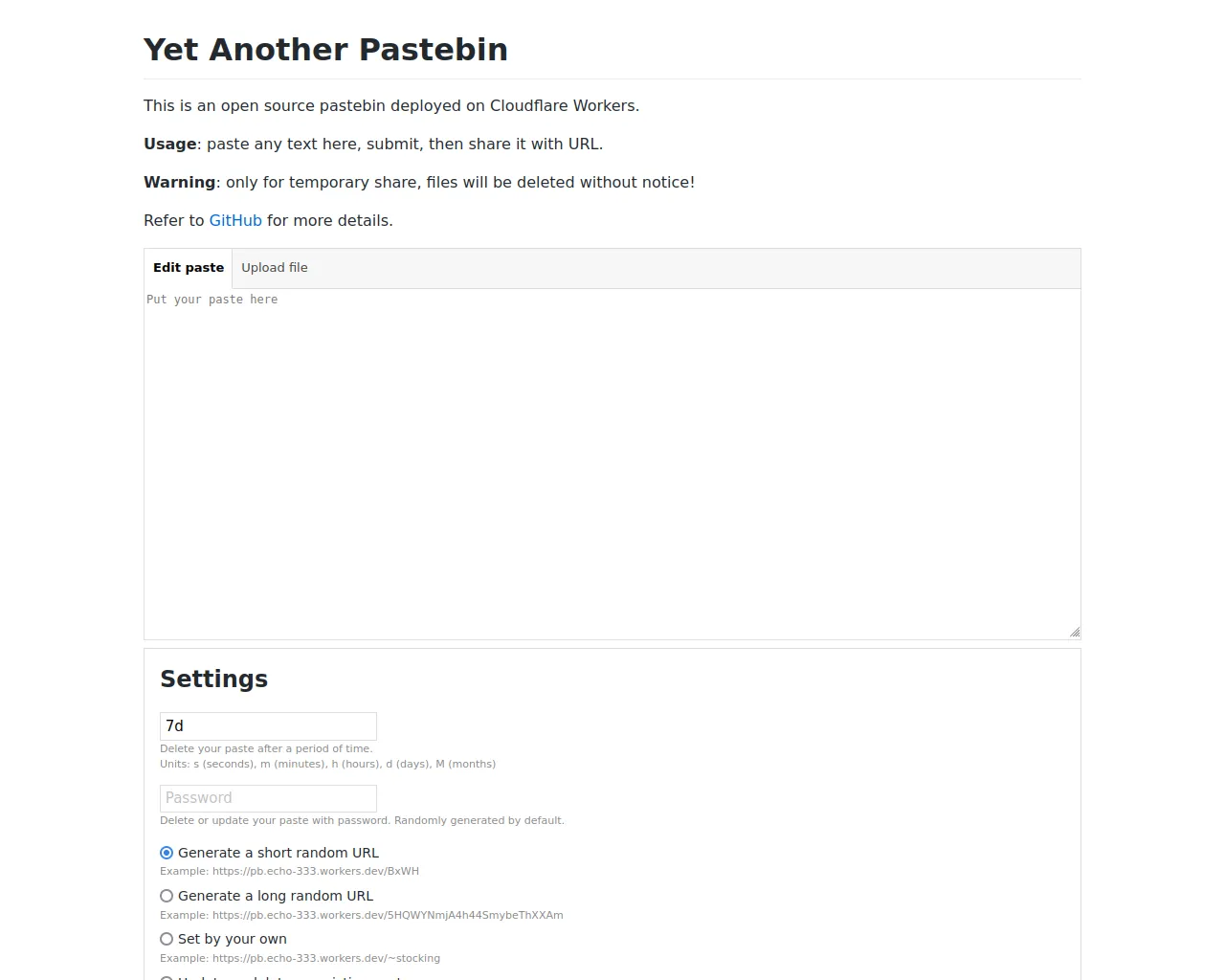Enable the 'Set by your own' radio button
Image resolution: width=1225 pixels, height=980 pixels.
click(167, 939)
